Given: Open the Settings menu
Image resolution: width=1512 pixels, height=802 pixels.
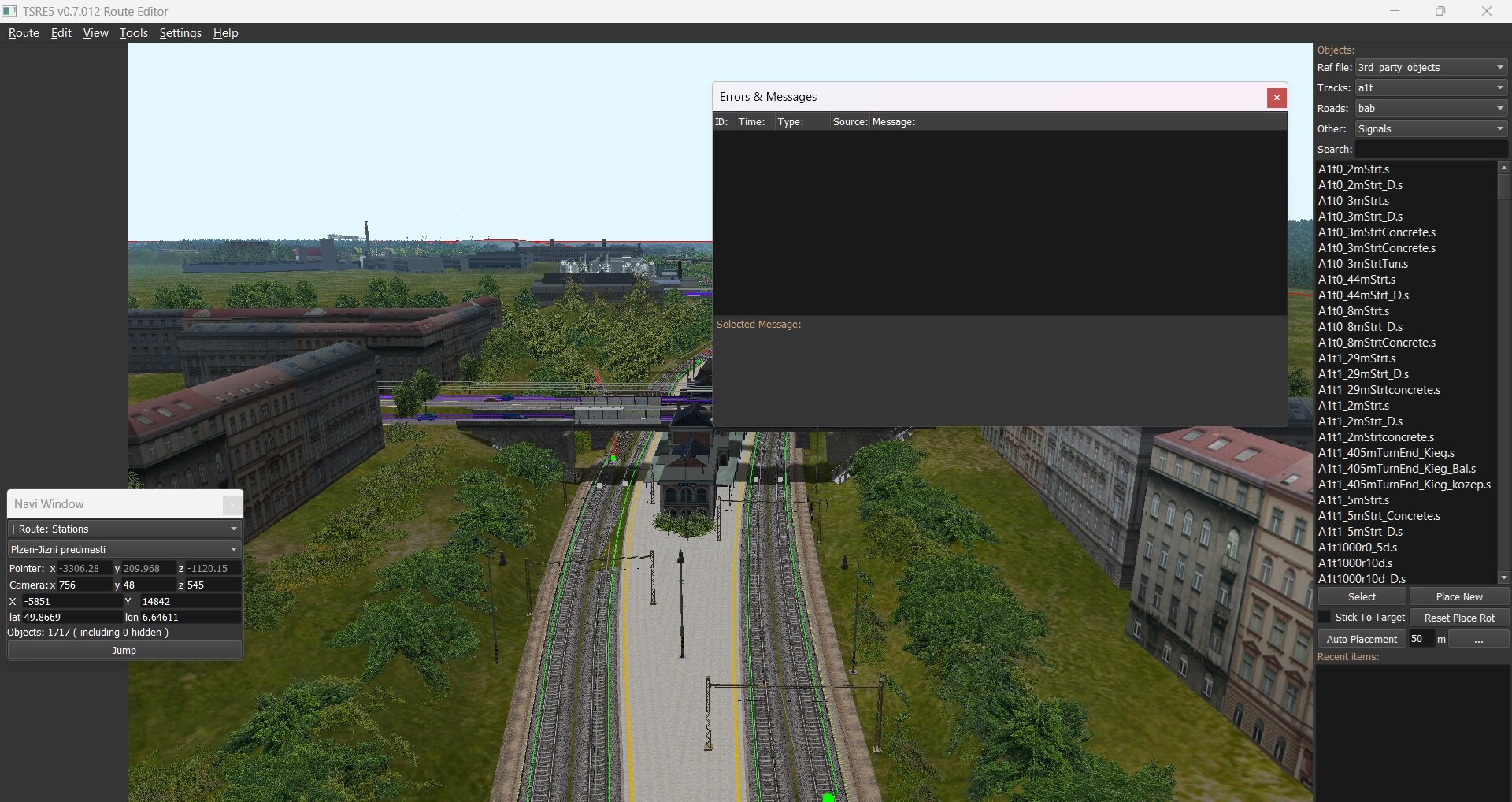Looking at the screenshot, I should pyautogui.click(x=180, y=33).
